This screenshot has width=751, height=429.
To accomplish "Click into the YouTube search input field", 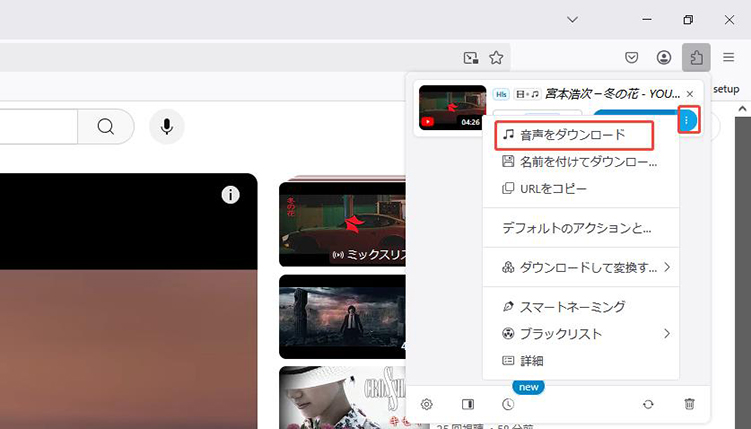I will pyautogui.click(x=38, y=126).
